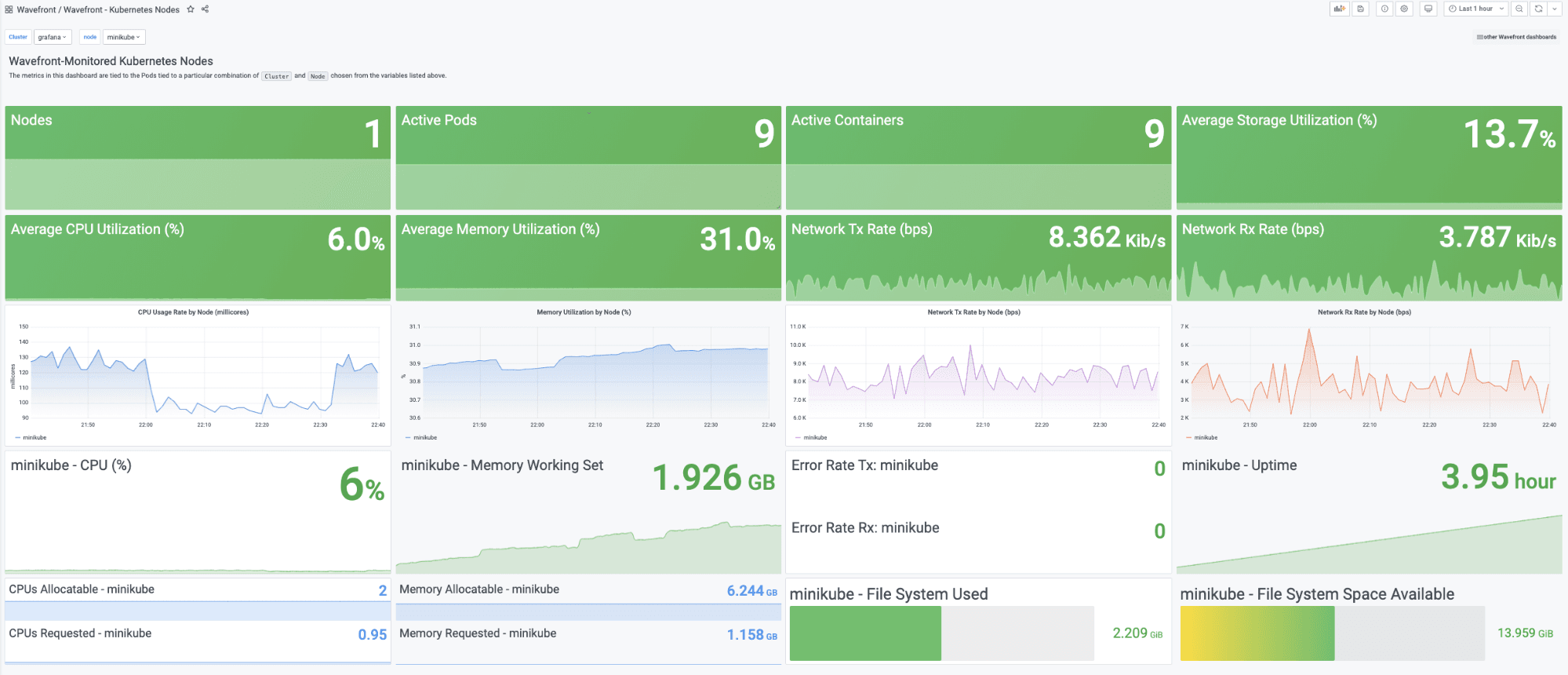Open the Cluster grafana dropdown
The height and width of the screenshot is (675, 1568).
53,37
